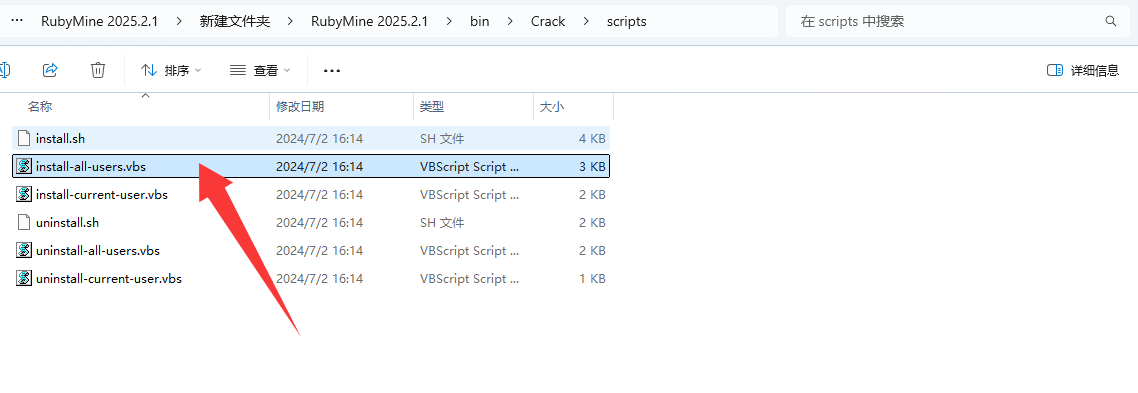
Task: Click the uninstall-all-users.vbs script icon
Action: pyautogui.click(x=24, y=251)
